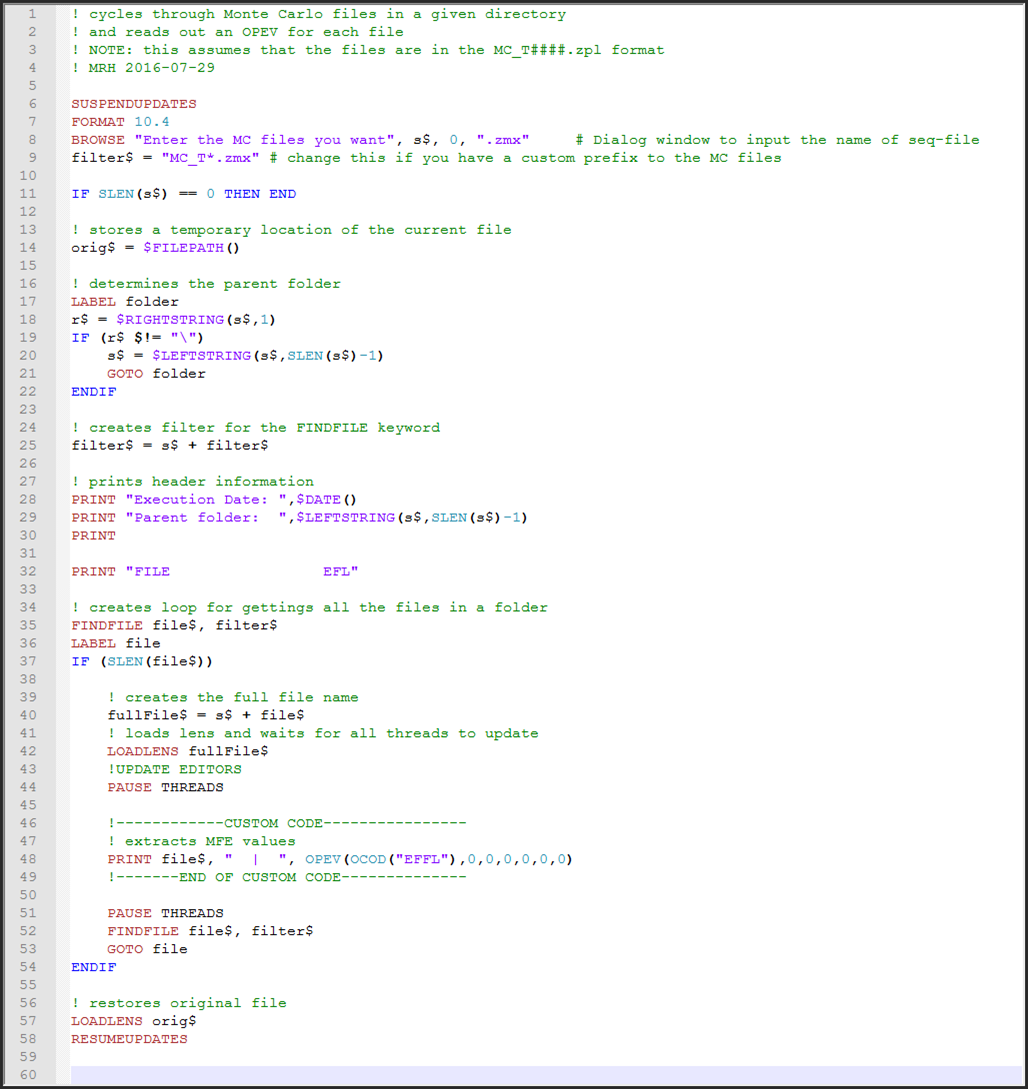Click the !UPDATE EDITORS comment
The height and width of the screenshot is (1089, 1028).
[174, 770]
